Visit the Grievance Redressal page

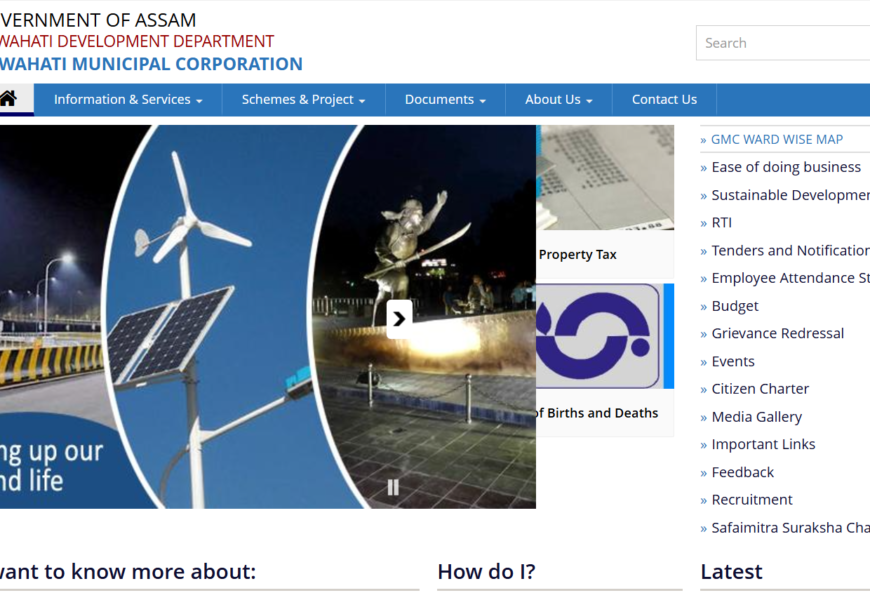coord(777,333)
